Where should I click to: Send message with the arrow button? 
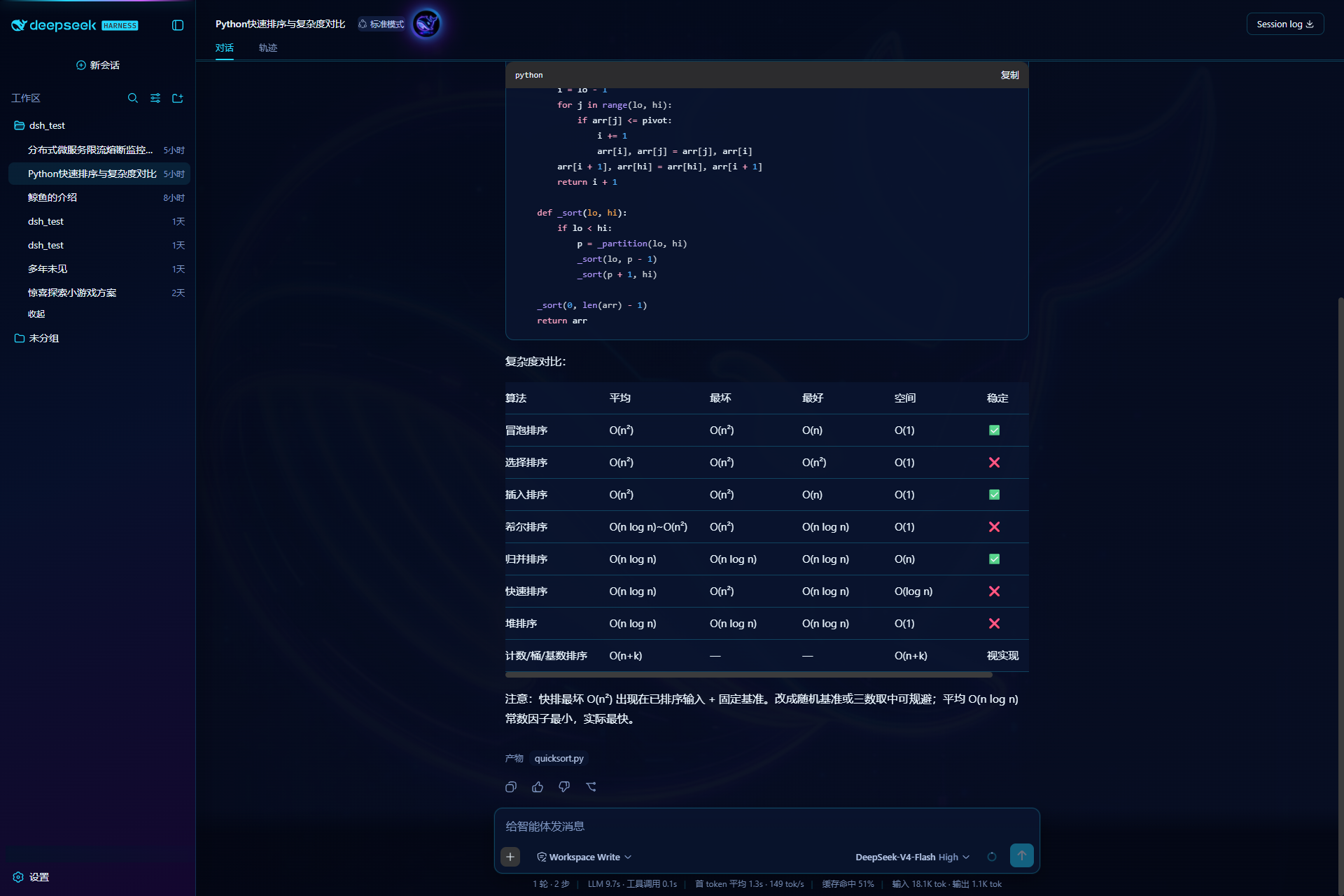(x=1022, y=855)
